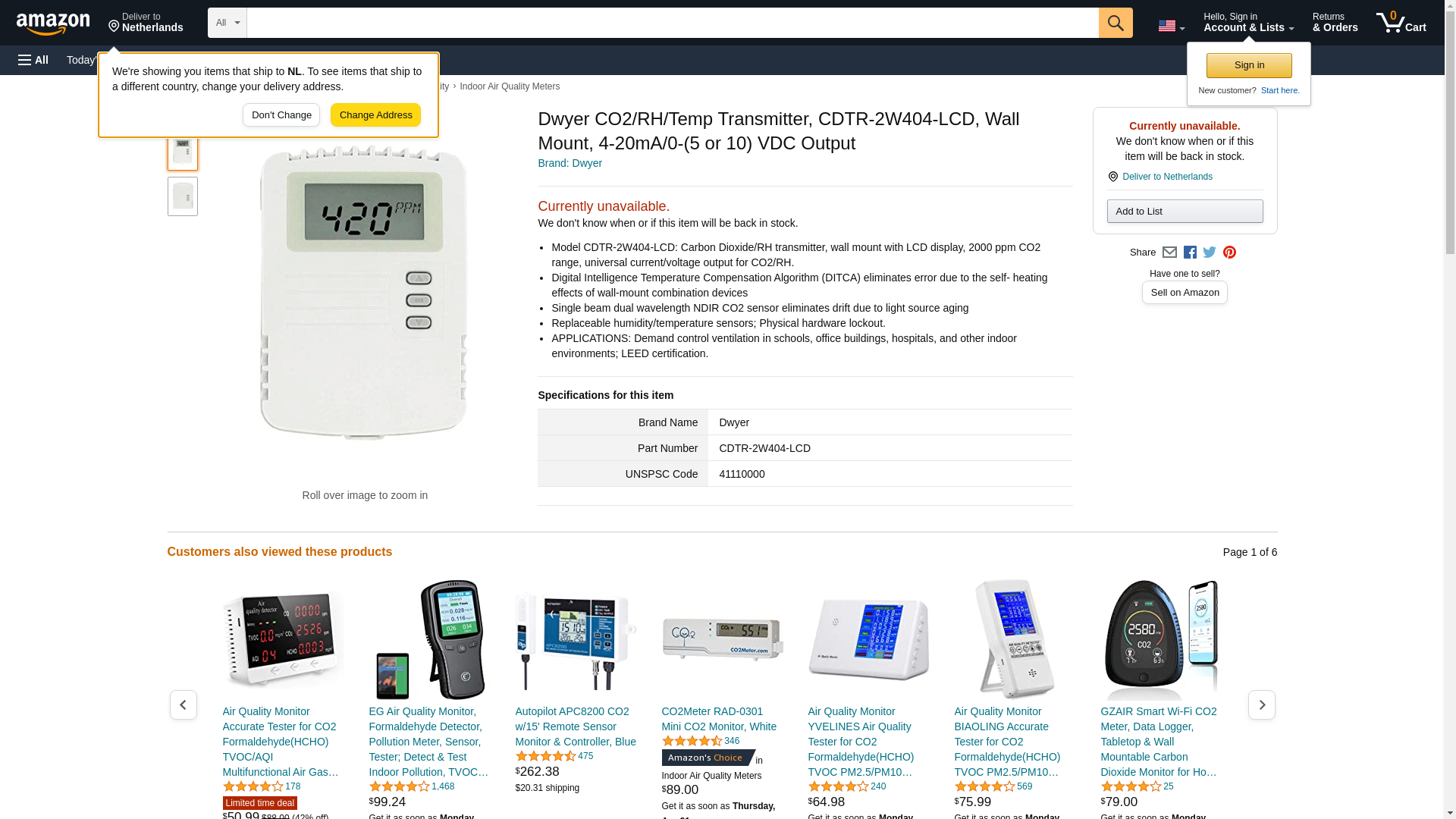Open the All hamburger menu

[x=33, y=60]
